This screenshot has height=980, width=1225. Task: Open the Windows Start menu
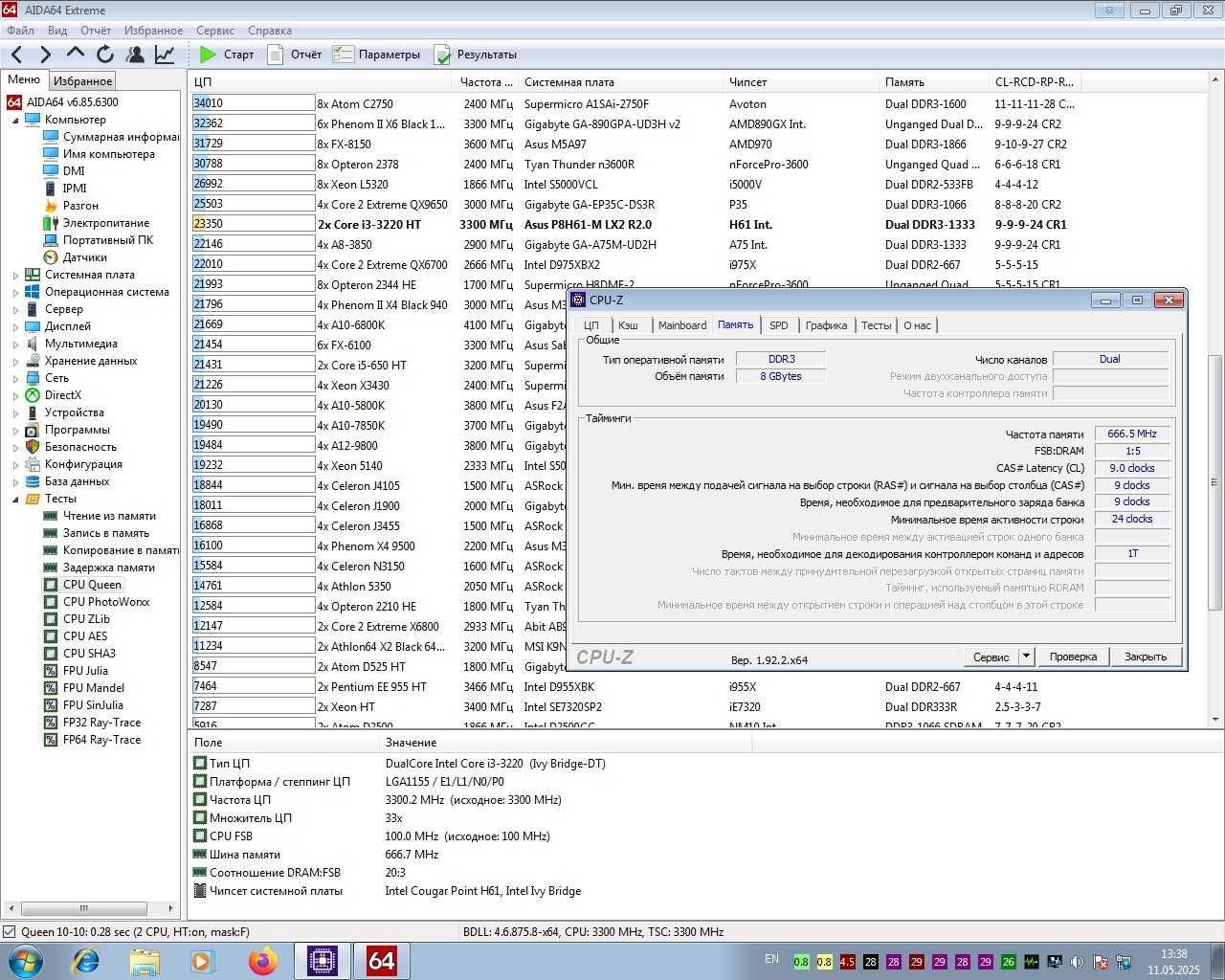[25, 961]
